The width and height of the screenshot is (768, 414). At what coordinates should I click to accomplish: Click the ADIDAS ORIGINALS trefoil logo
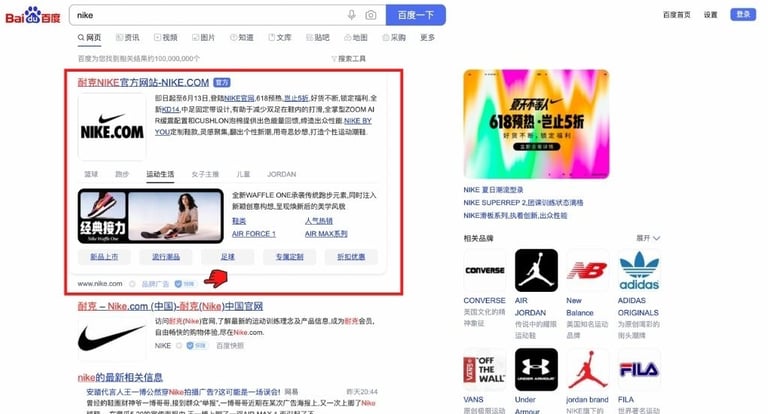(x=639, y=270)
